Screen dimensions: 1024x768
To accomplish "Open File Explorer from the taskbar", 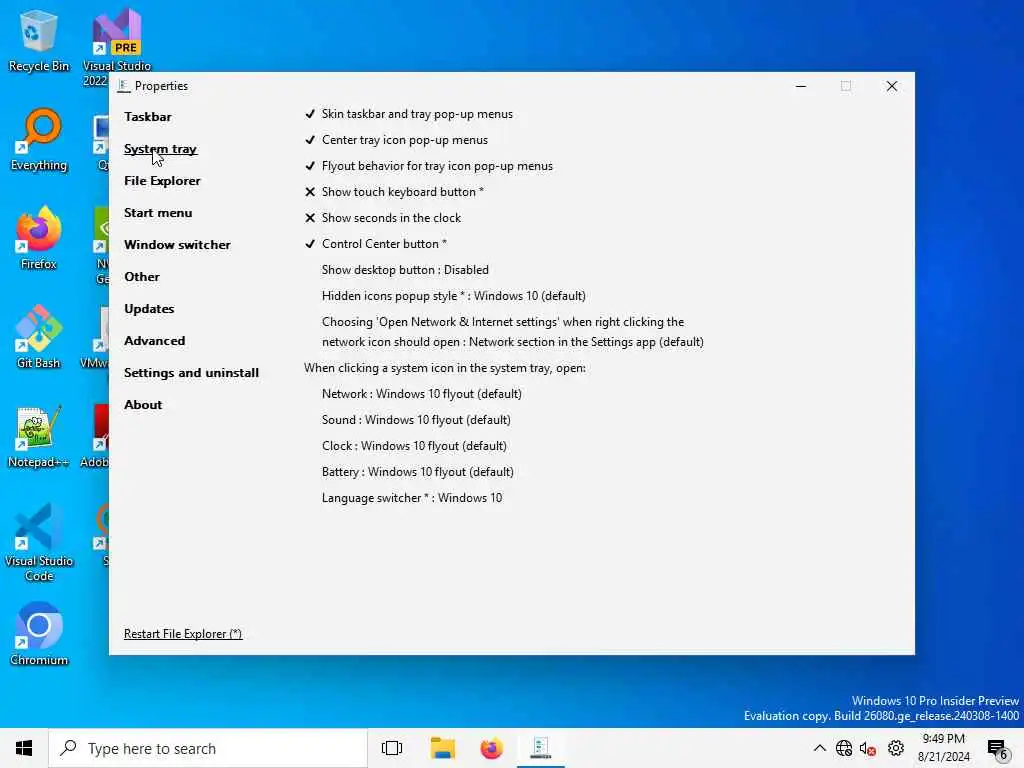I will pos(442,748).
